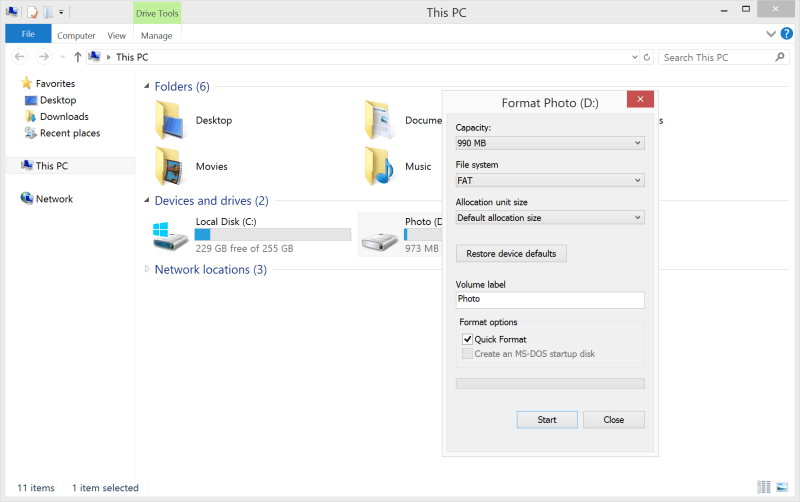Screen dimensions: 800x502
Task: Select the Desktop folder icon
Action: tap(169, 120)
